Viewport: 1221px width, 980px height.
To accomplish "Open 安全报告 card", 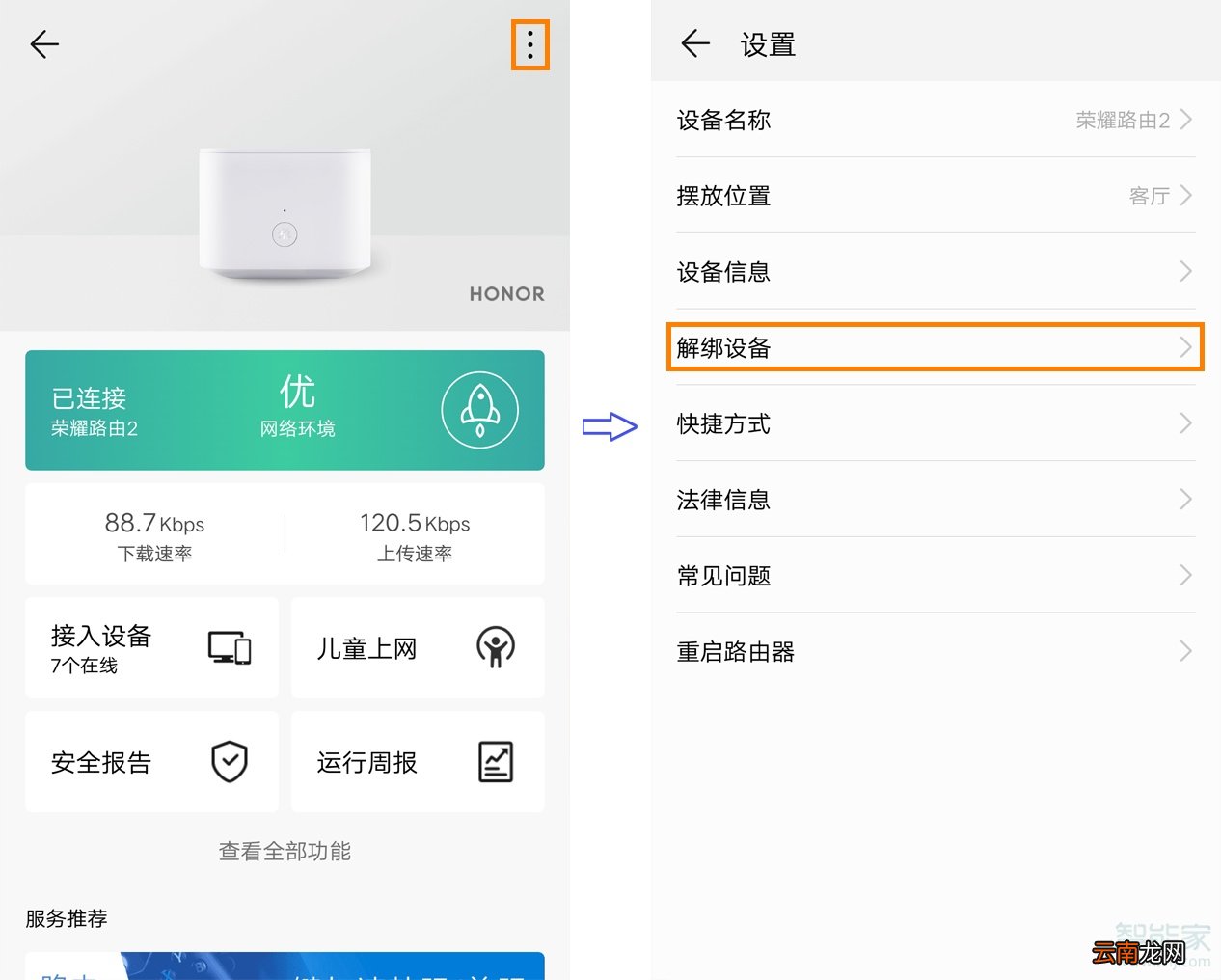I will pos(151,762).
